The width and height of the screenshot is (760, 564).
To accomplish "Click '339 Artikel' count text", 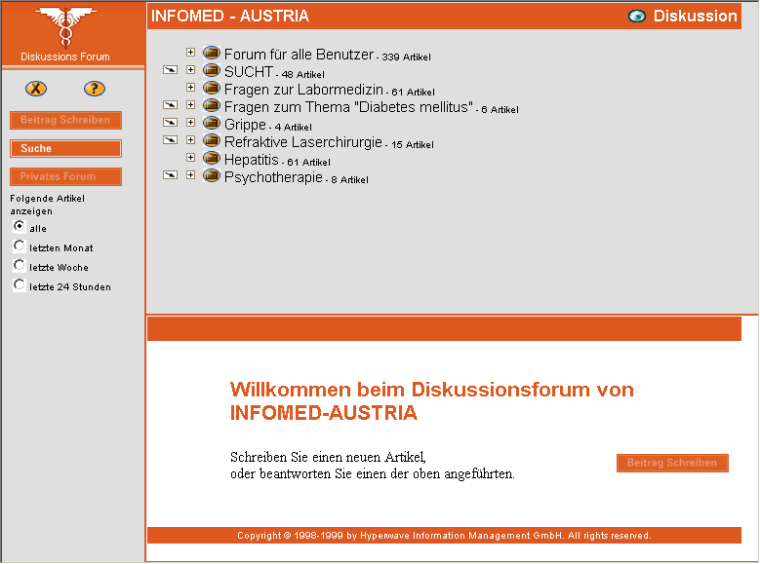I will (x=406, y=57).
